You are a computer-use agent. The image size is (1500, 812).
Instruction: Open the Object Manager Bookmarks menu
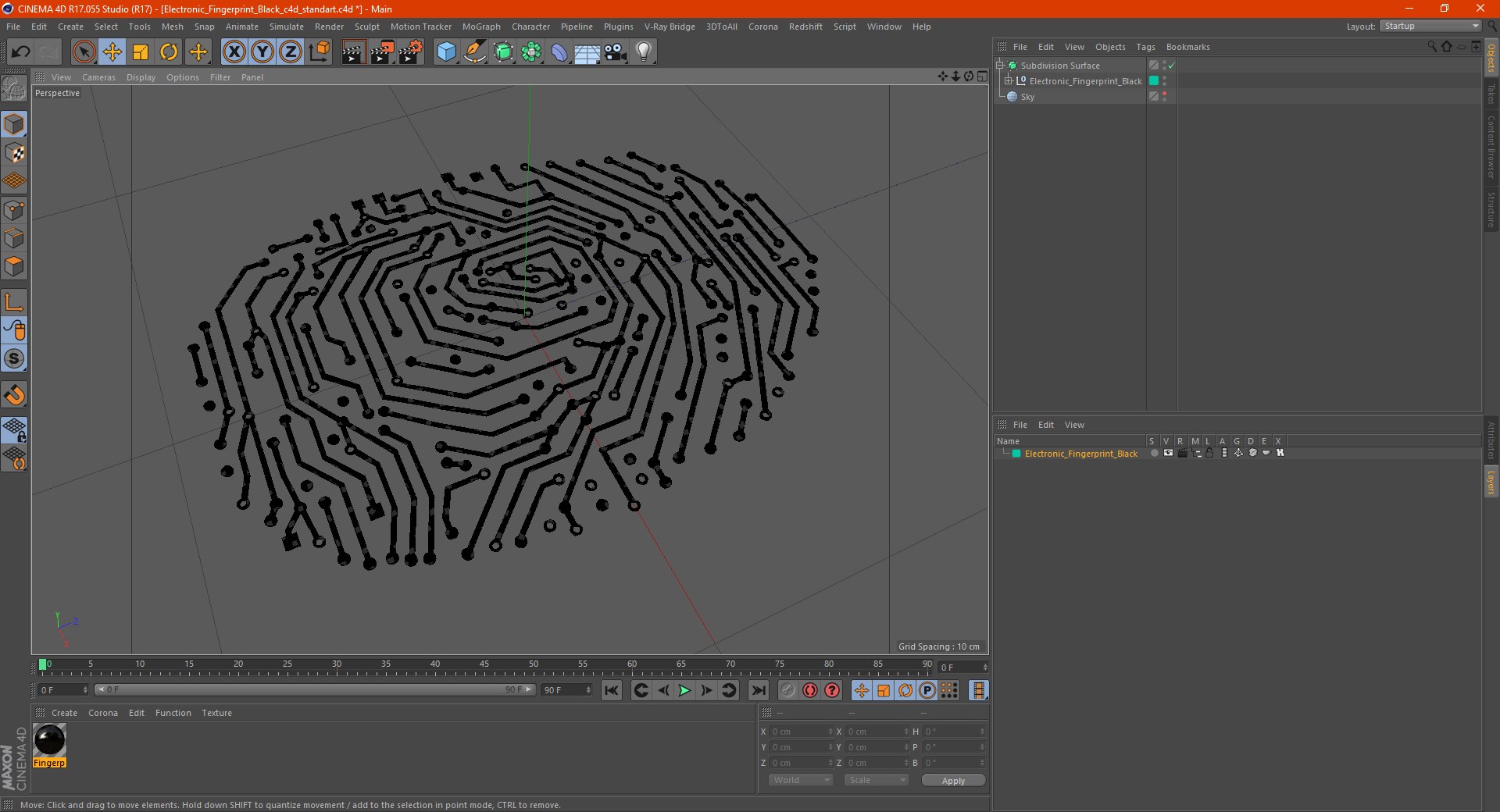pyautogui.click(x=1187, y=47)
